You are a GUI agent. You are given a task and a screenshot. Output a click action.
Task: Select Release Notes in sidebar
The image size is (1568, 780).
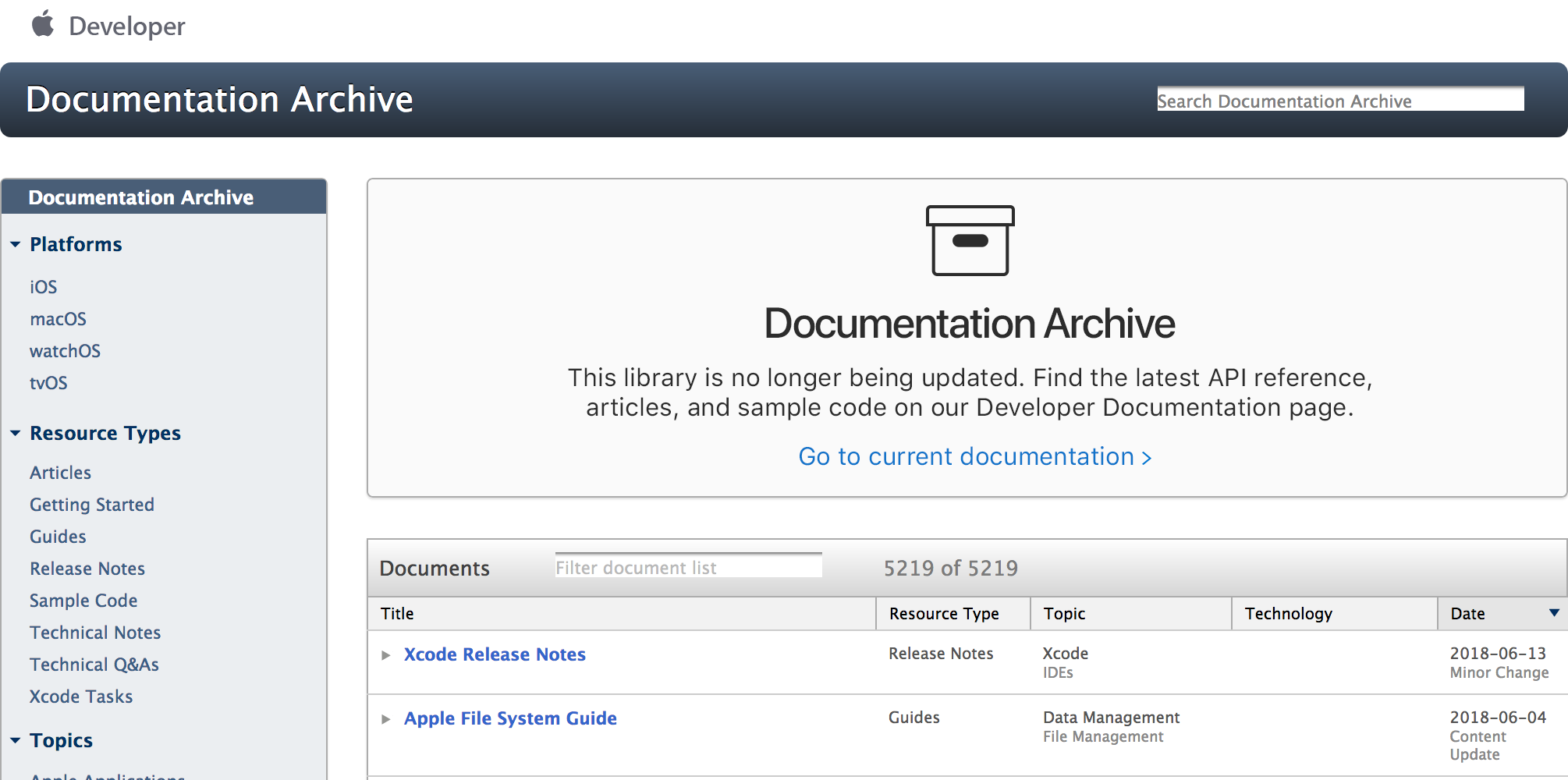click(87, 569)
